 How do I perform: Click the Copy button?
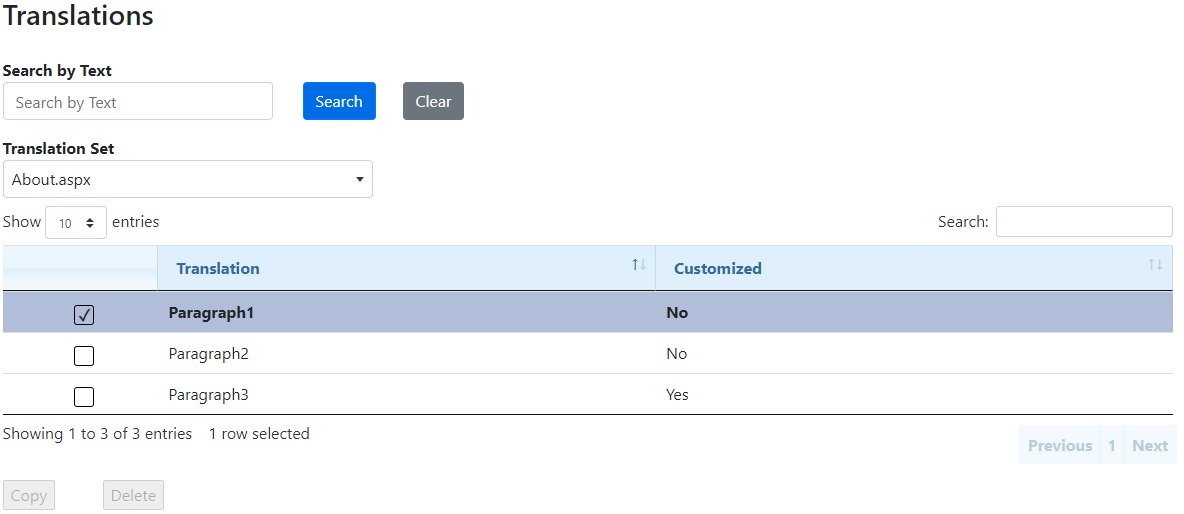(x=29, y=496)
